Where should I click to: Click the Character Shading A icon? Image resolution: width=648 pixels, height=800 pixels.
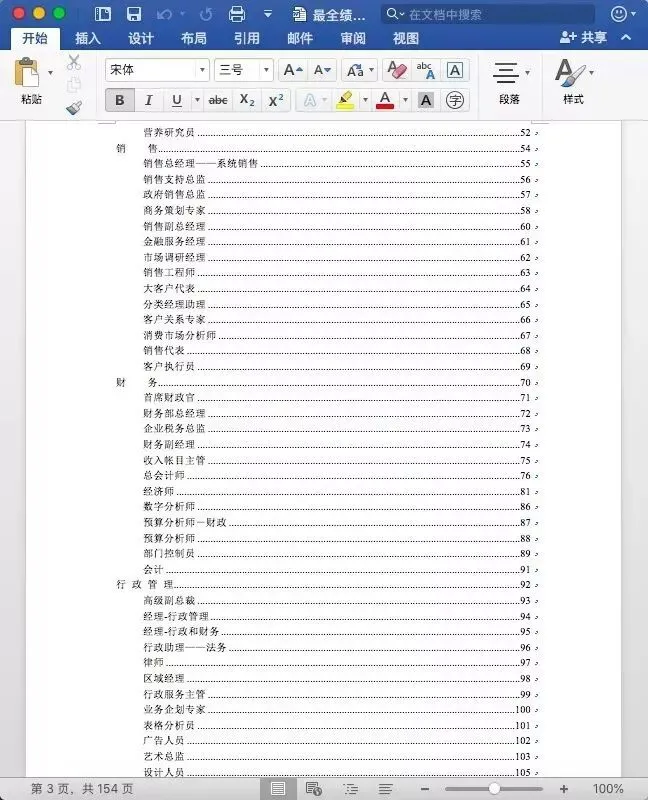(426, 100)
